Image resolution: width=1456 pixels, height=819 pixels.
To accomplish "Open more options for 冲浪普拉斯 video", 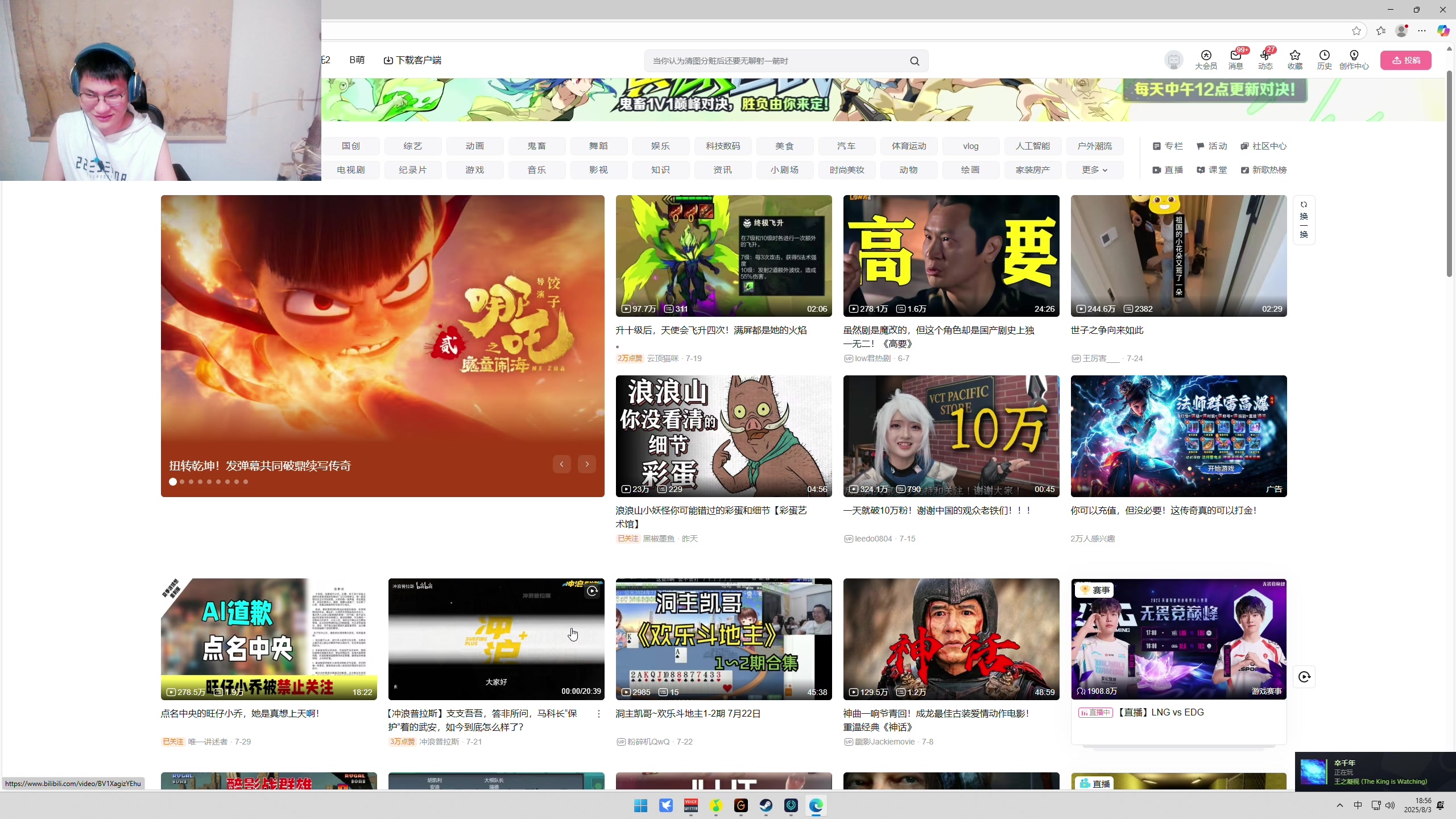I will [598, 714].
